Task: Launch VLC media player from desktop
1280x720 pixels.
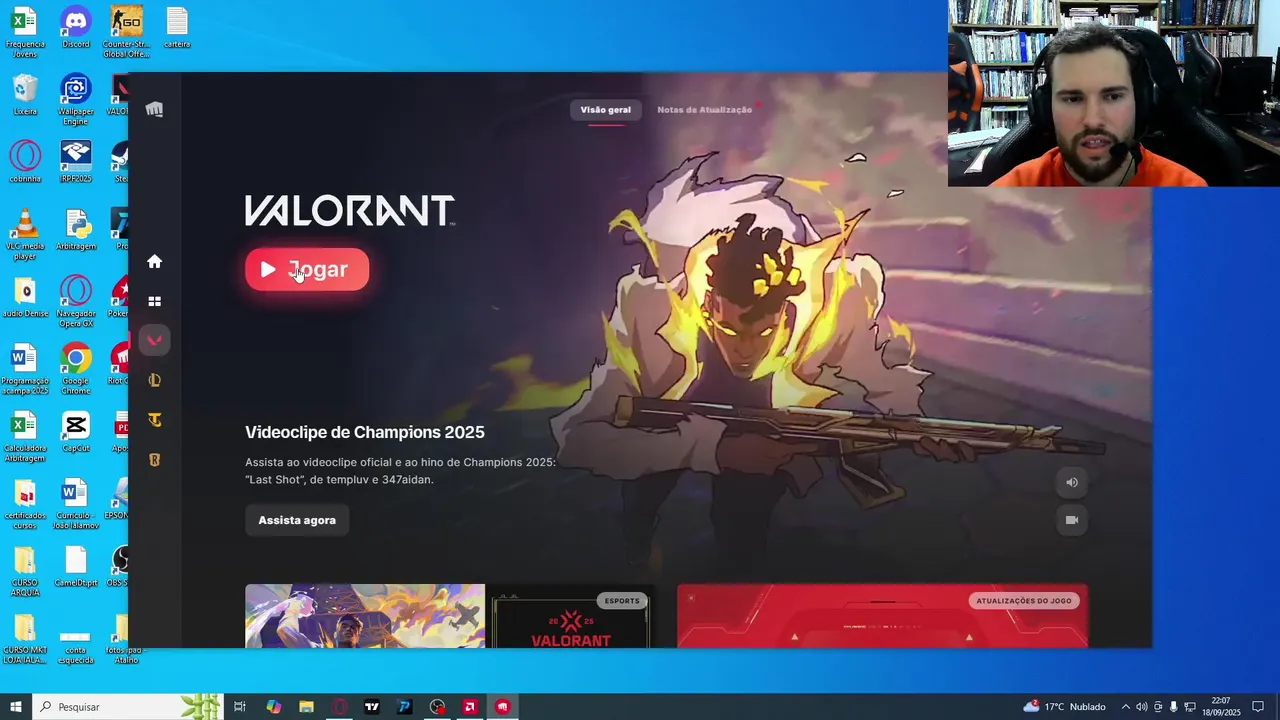Action: pyautogui.click(x=25, y=234)
